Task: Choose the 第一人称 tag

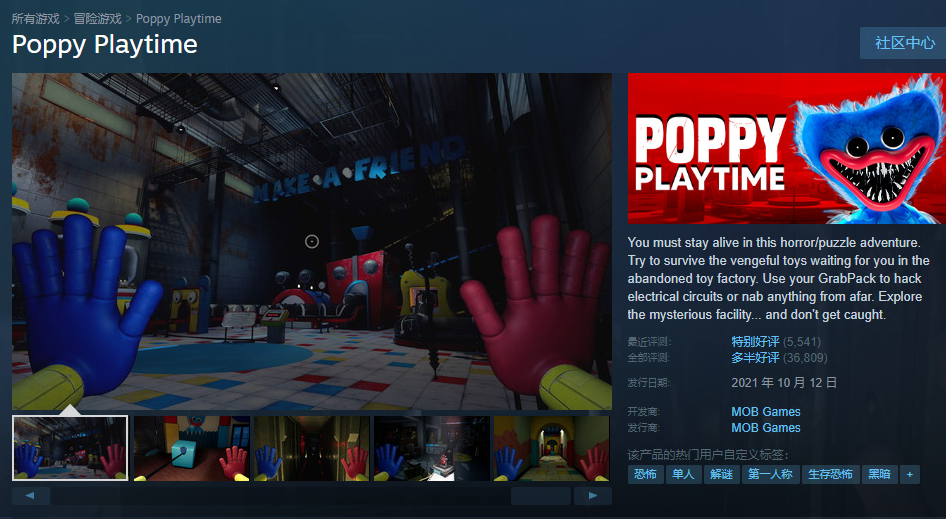Action: click(x=770, y=474)
